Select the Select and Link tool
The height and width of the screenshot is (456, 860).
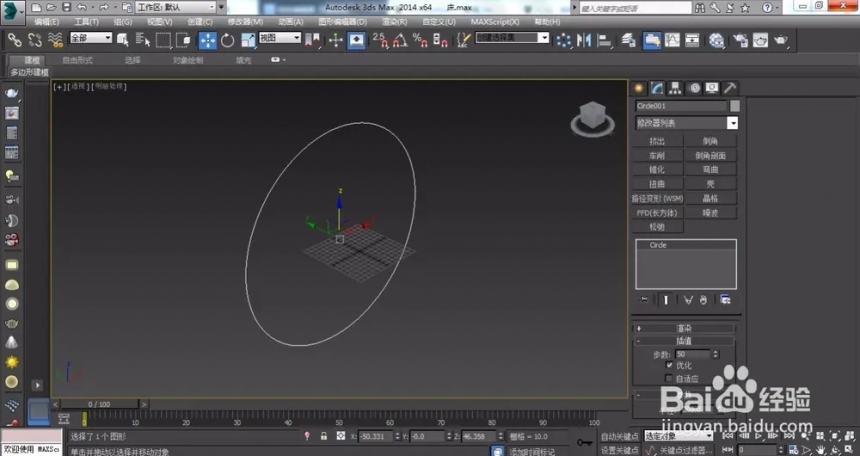14,40
